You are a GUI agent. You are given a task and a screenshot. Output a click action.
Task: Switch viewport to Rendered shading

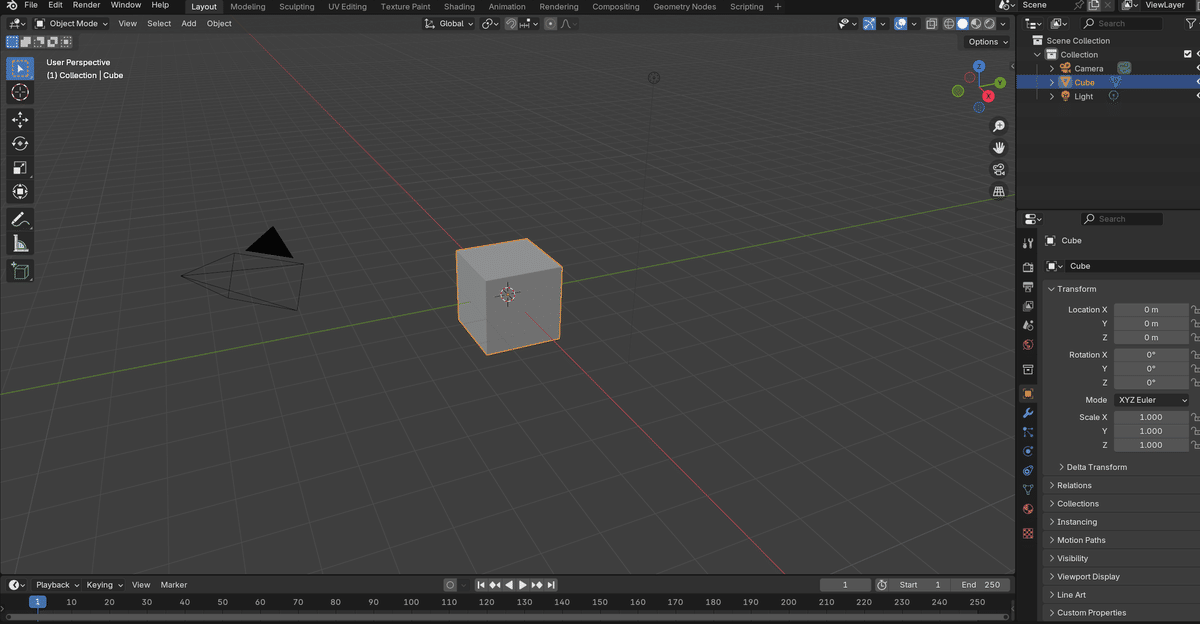coord(990,23)
